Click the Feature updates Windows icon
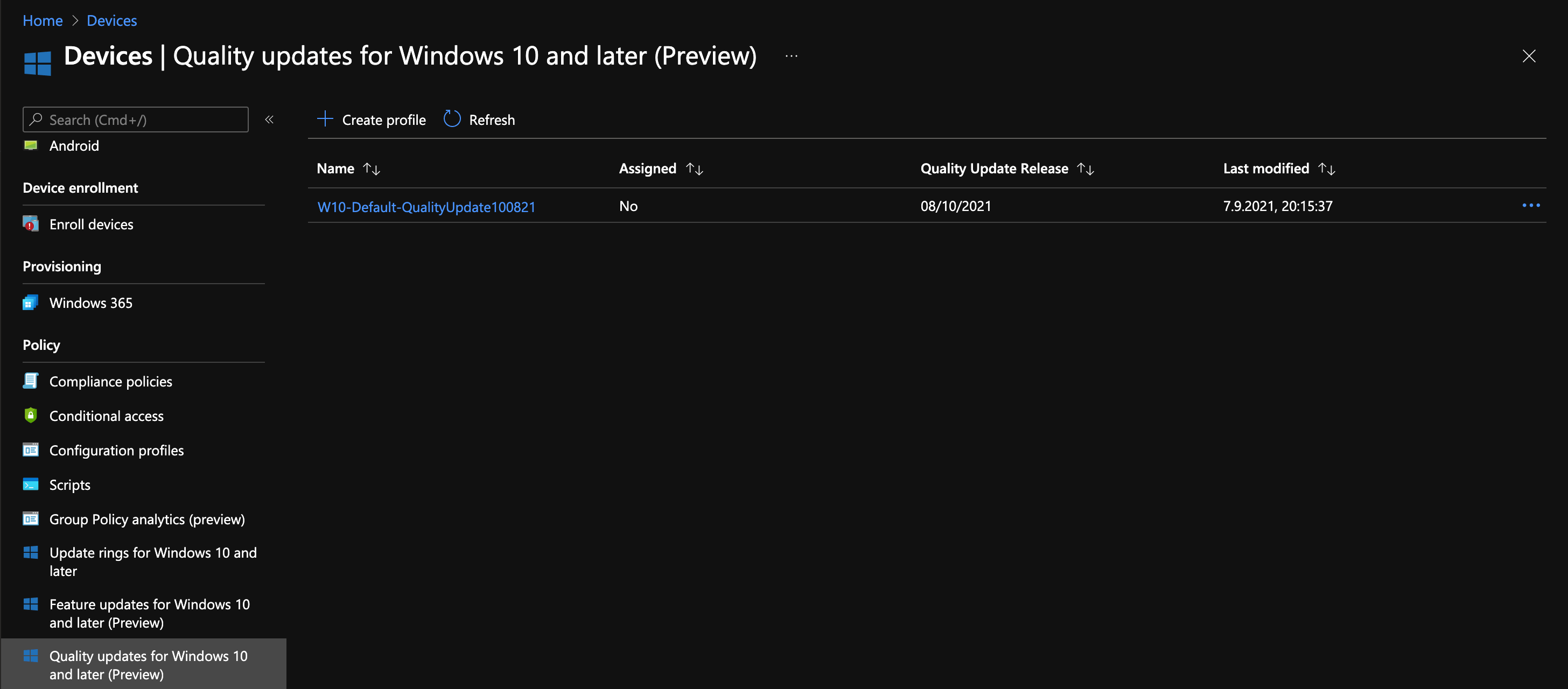This screenshot has height=689, width=1568. (31, 604)
